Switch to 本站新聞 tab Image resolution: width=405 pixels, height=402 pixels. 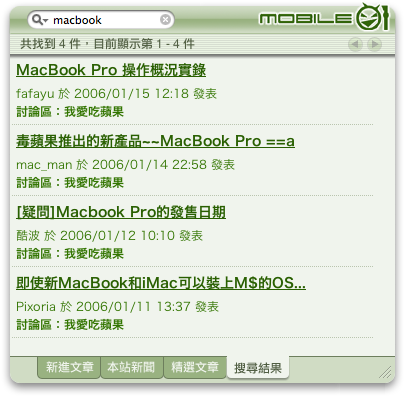[131, 367]
